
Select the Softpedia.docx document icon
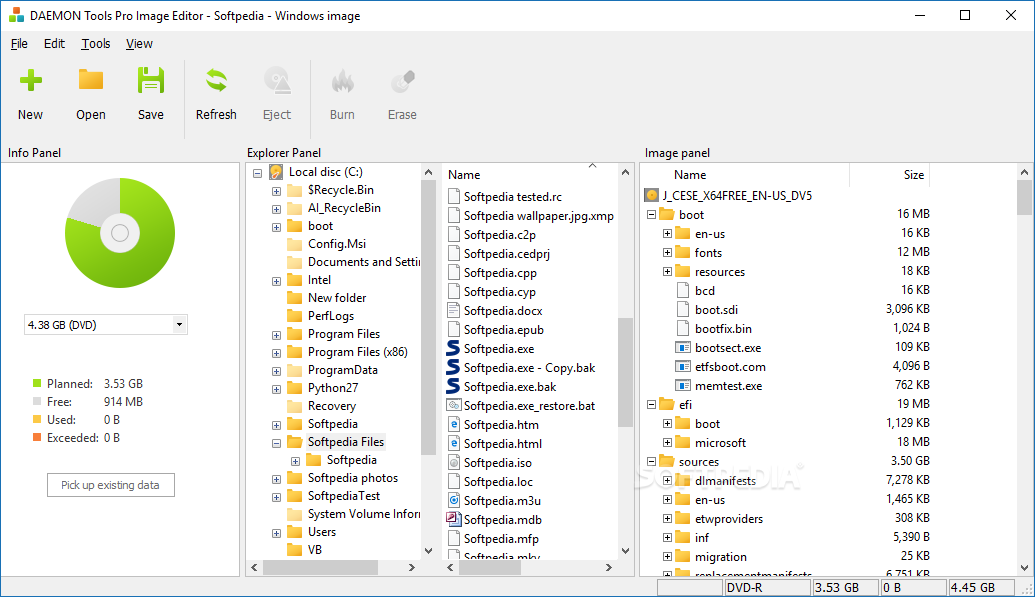(453, 310)
